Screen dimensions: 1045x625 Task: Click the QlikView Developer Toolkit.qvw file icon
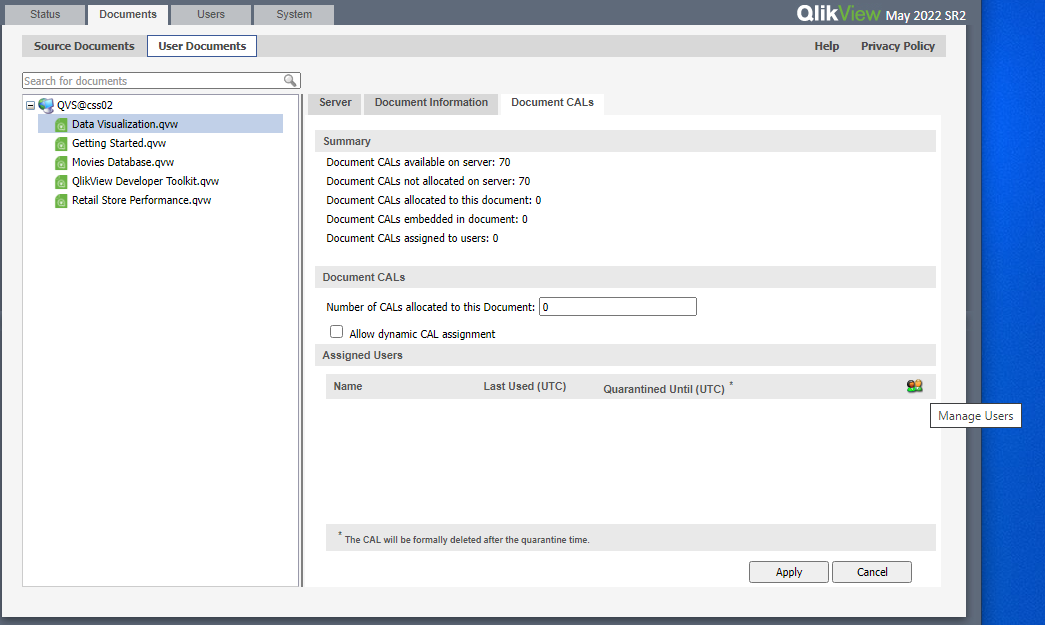(x=61, y=182)
